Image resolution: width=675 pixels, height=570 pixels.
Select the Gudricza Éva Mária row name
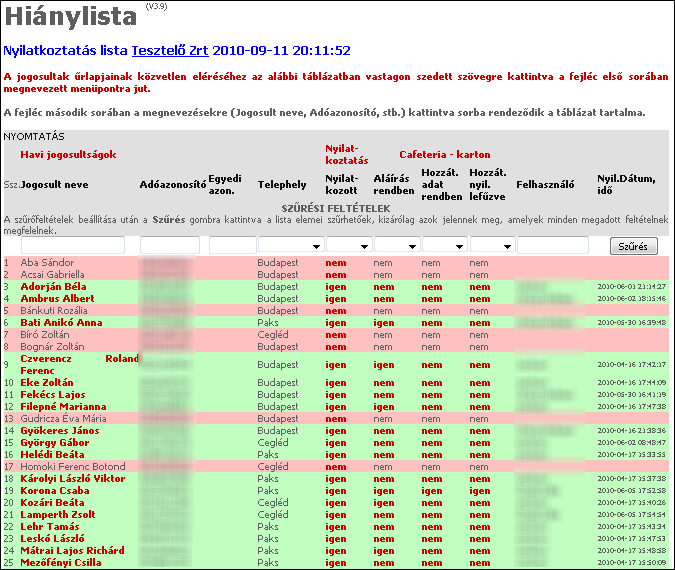pyautogui.click(x=63, y=419)
